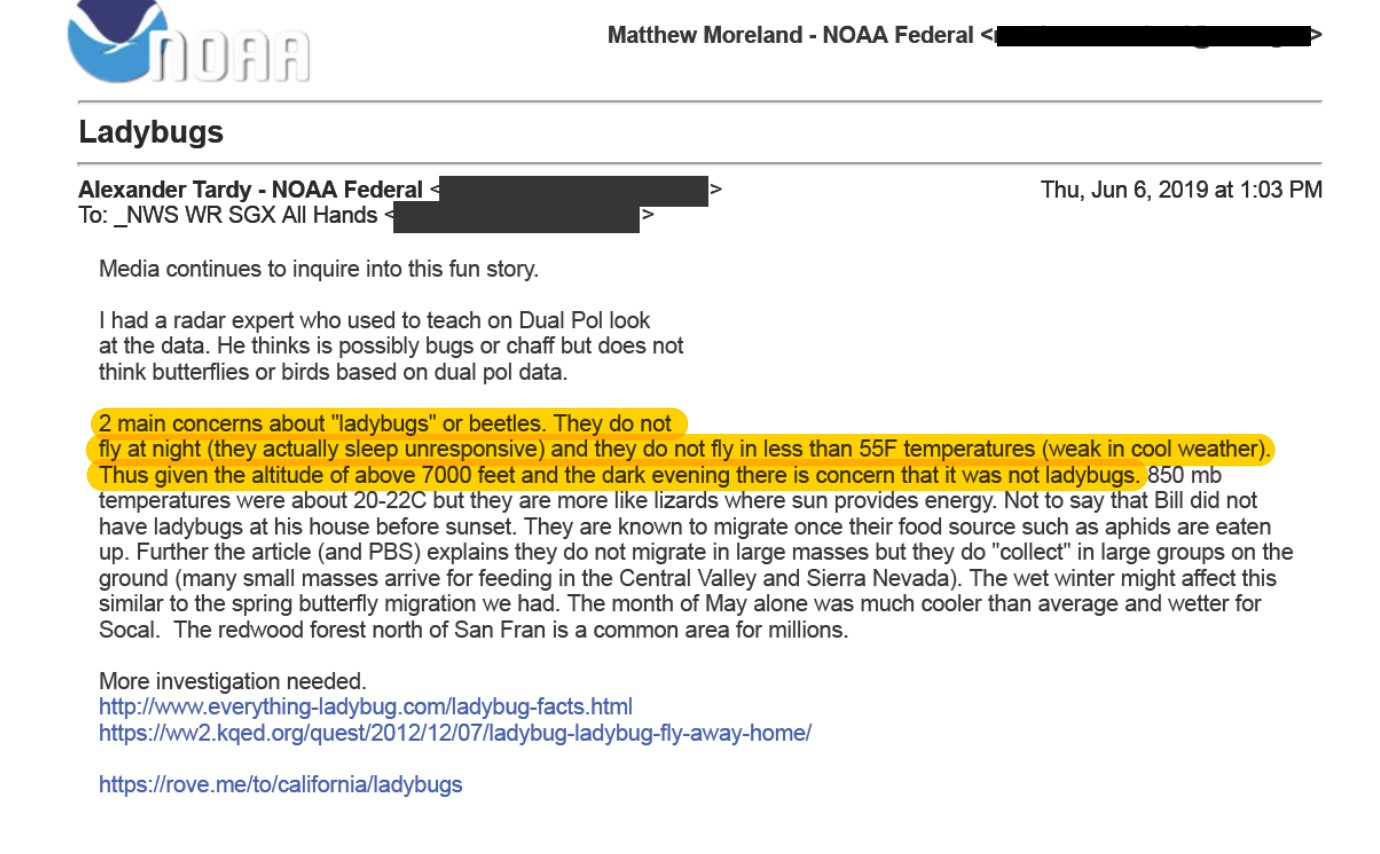1380x854 pixels.
Task: Click the Thu, Jun 6, 2019 timestamp
Action: click(x=1181, y=190)
